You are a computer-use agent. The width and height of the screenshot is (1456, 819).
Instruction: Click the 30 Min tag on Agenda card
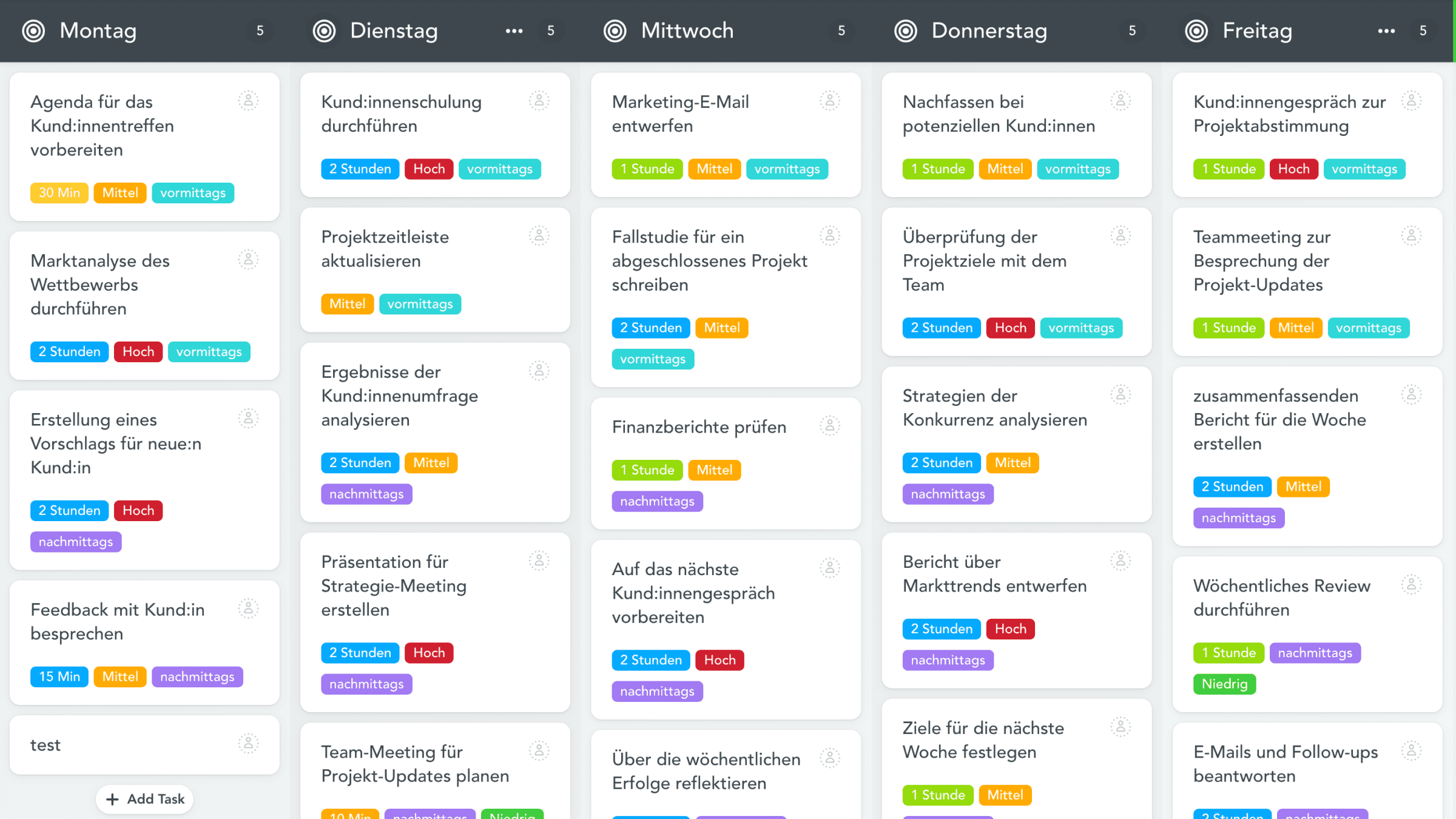[59, 193]
